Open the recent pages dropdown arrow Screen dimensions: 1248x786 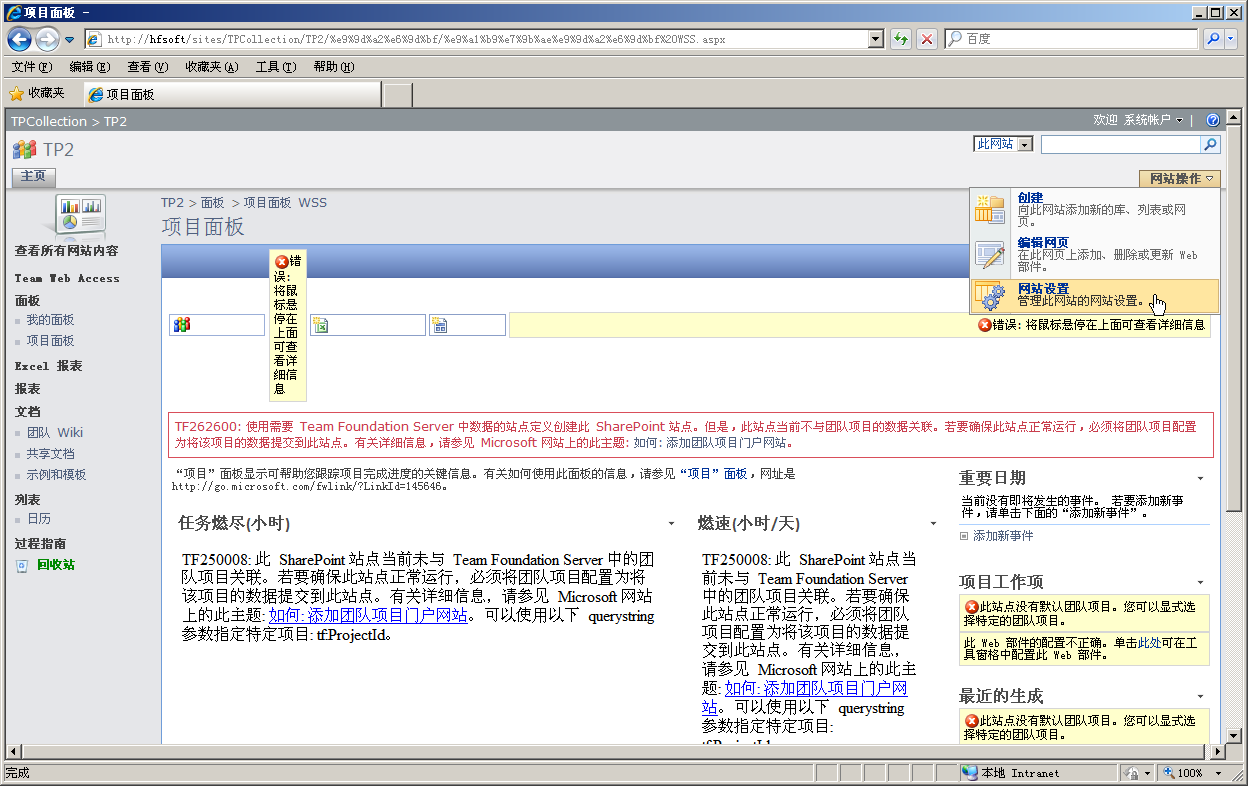click(x=69, y=40)
